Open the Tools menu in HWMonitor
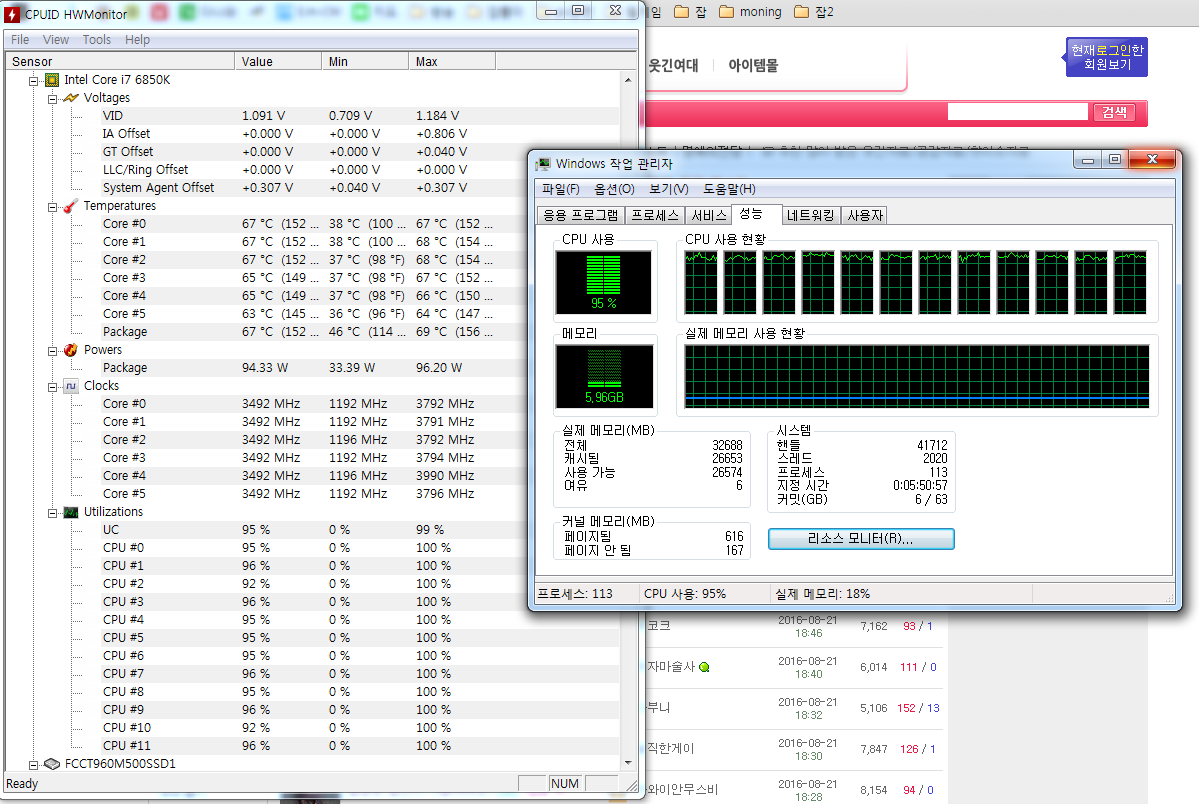 click(x=97, y=40)
